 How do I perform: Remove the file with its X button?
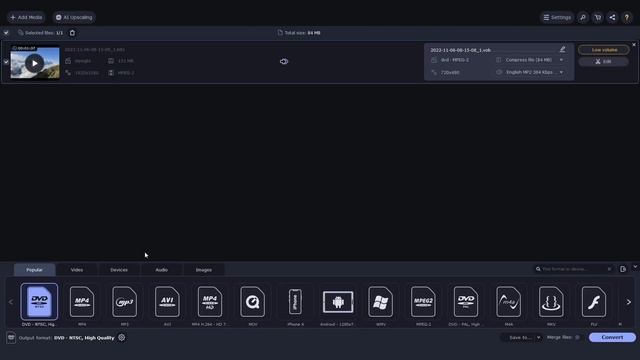[634, 44]
